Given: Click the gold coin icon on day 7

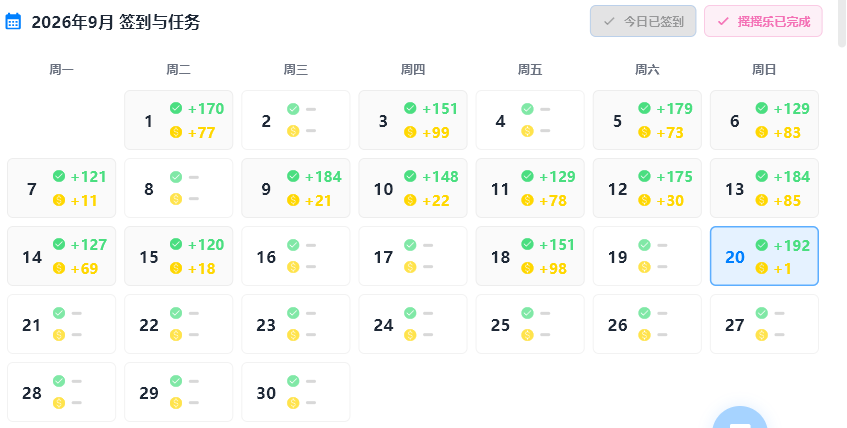Looking at the screenshot, I should tap(59, 200).
